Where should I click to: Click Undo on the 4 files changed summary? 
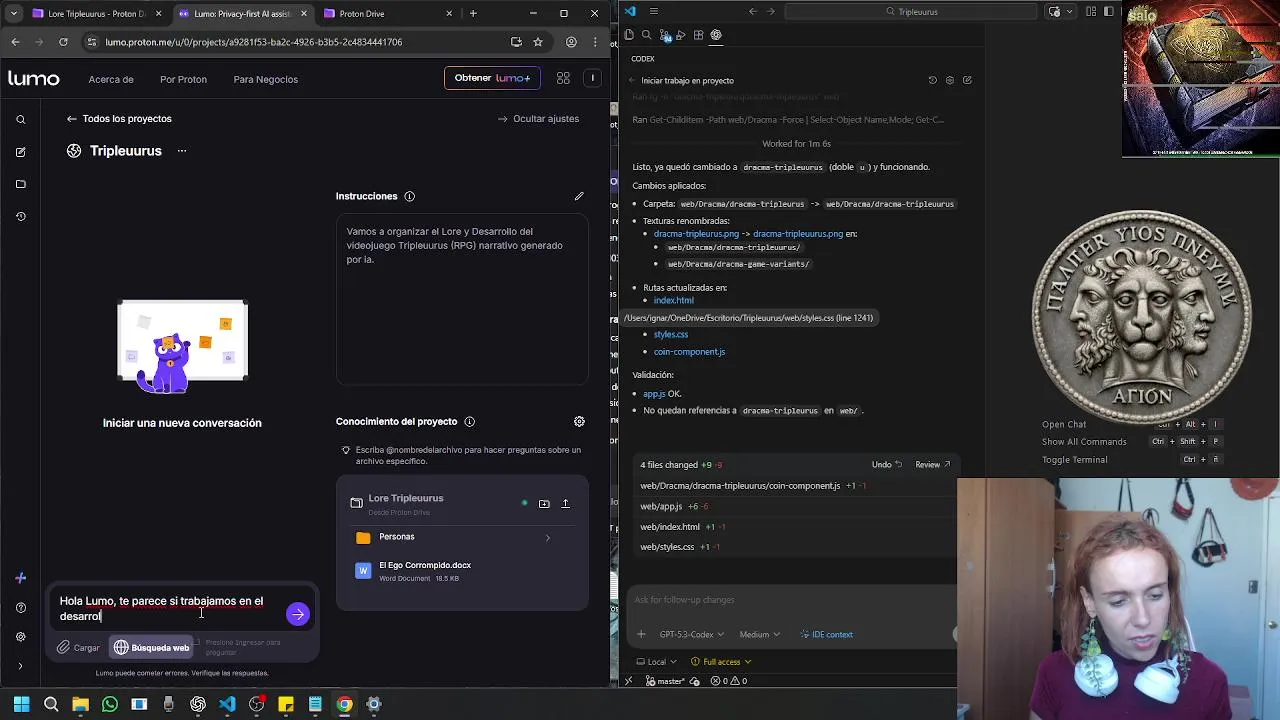pos(886,465)
